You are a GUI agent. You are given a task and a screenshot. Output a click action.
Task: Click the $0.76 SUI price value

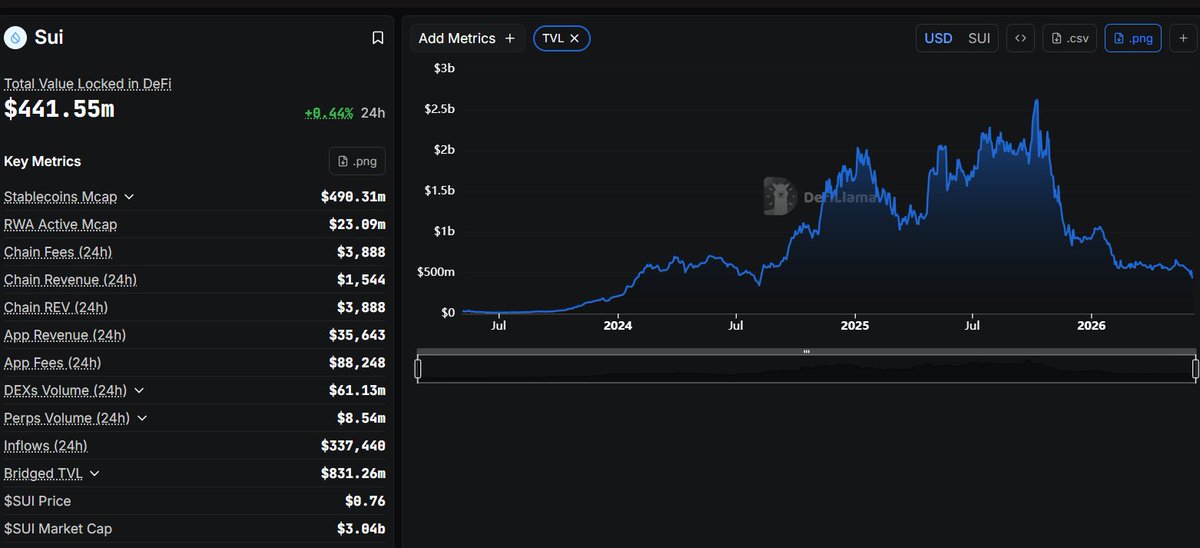(365, 501)
